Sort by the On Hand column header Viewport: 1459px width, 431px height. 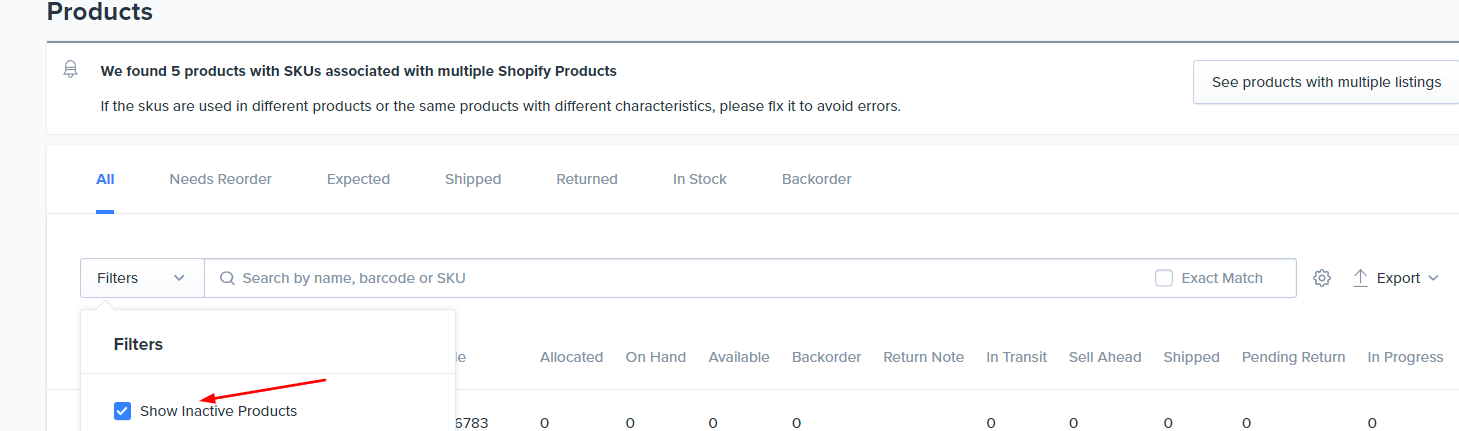point(656,357)
